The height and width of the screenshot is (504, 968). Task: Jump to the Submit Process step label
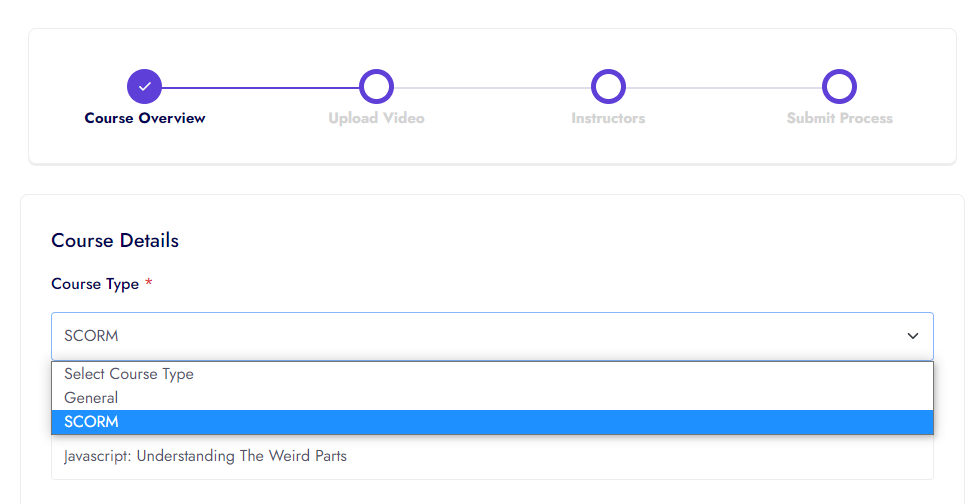pyautogui.click(x=839, y=118)
